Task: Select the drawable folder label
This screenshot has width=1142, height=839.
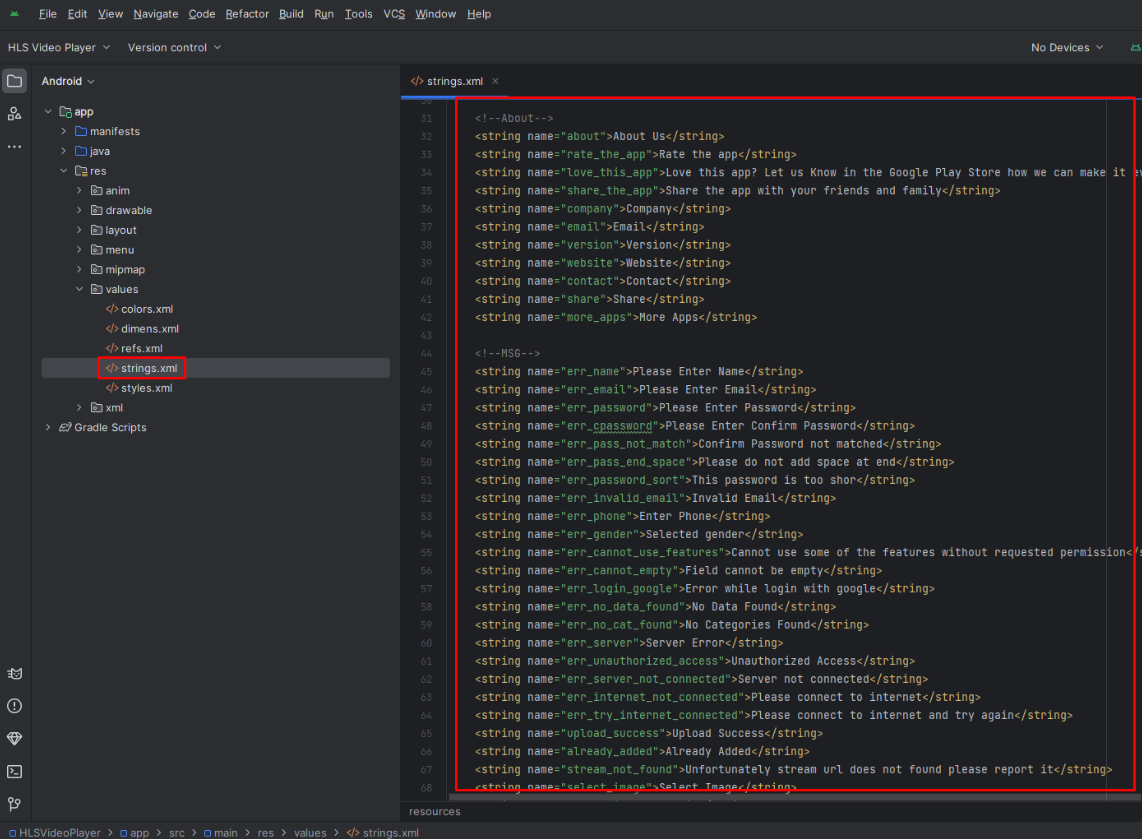Action: pyautogui.click(x=129, y=210)
